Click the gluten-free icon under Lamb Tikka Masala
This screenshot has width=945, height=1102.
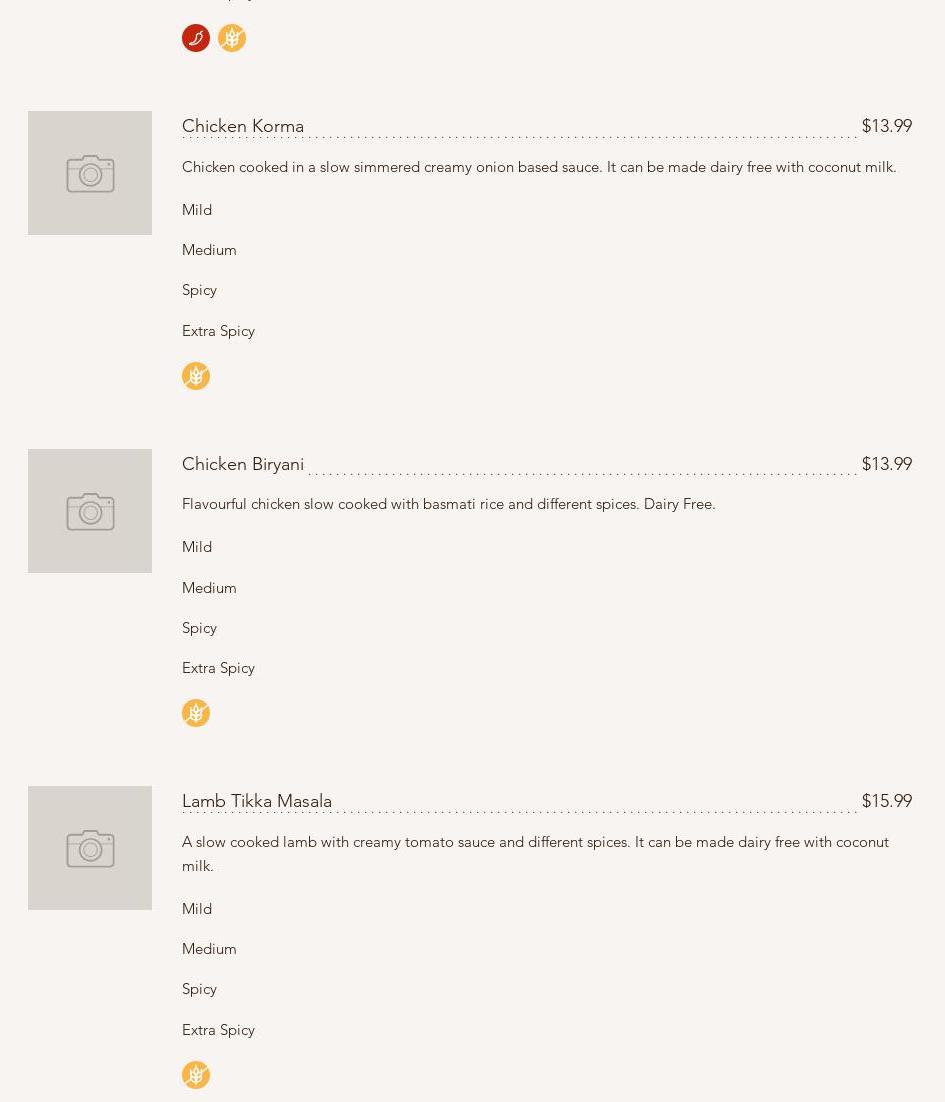point(196,1075)
